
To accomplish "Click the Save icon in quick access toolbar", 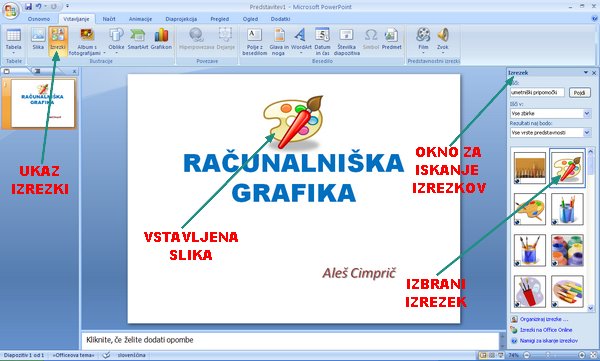I will 28,7.
